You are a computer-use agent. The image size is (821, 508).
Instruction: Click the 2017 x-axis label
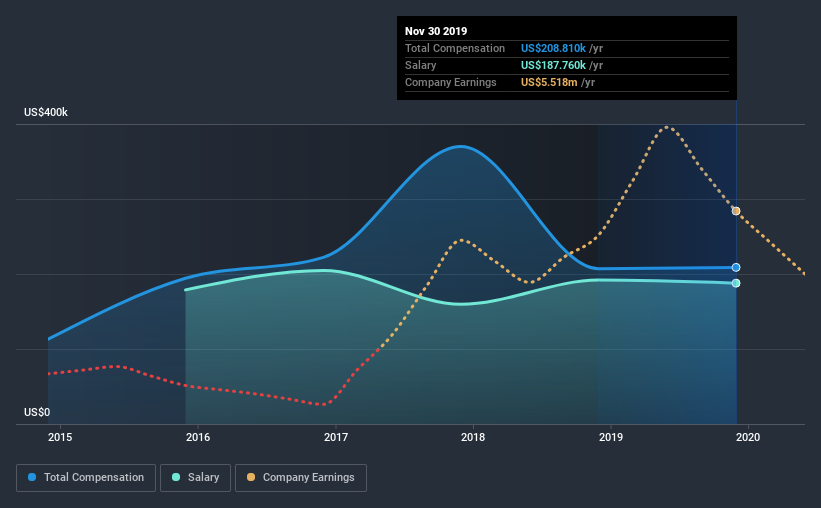point(336,437)
